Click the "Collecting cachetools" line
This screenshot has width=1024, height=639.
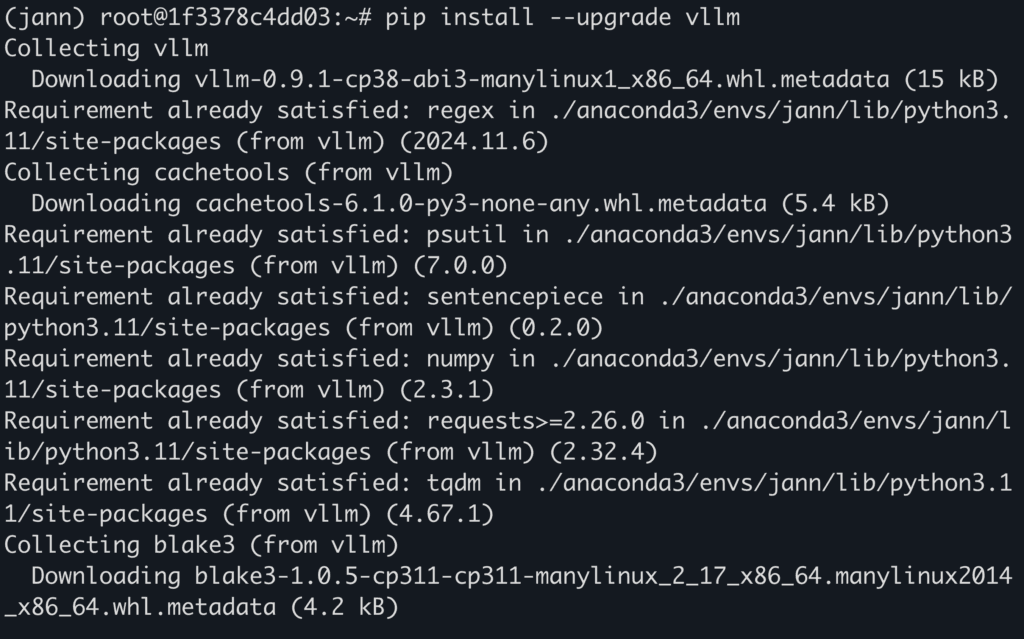click(228, 172)
